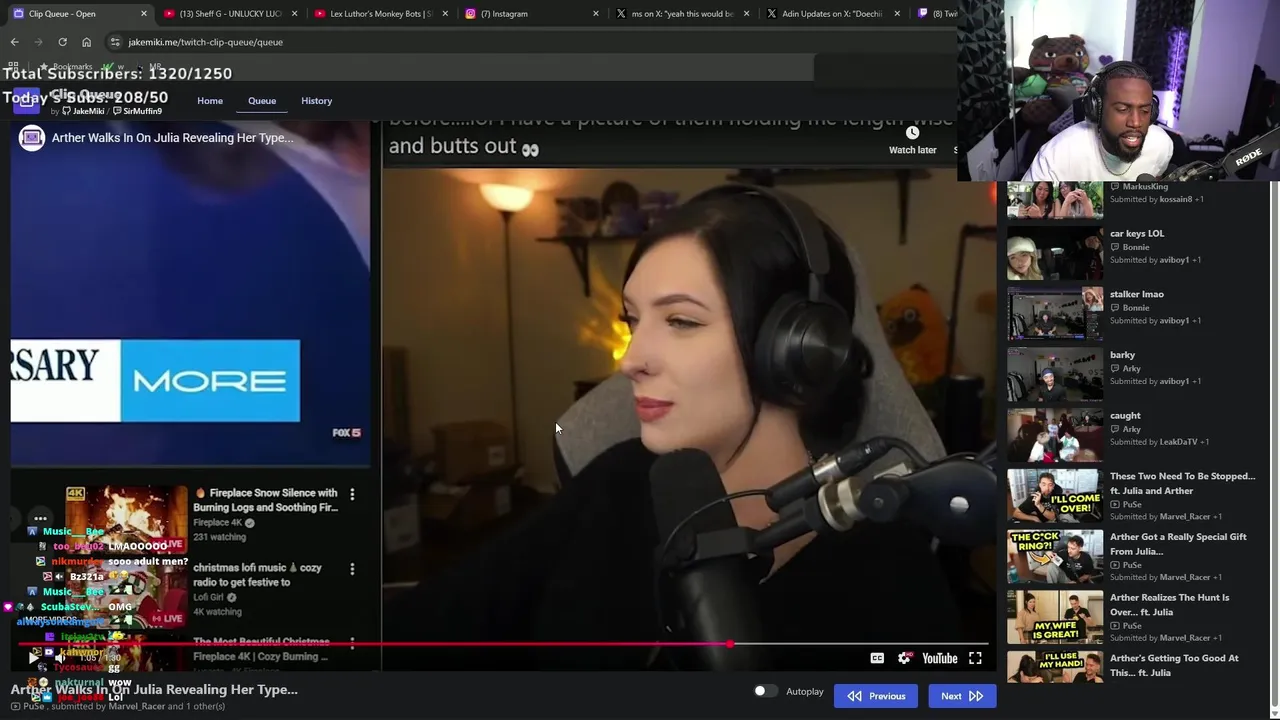Open Fireplace Snow Silence suggested video title
The width and height of the screenshot is (1280, 720).
(x=265, y=500)
